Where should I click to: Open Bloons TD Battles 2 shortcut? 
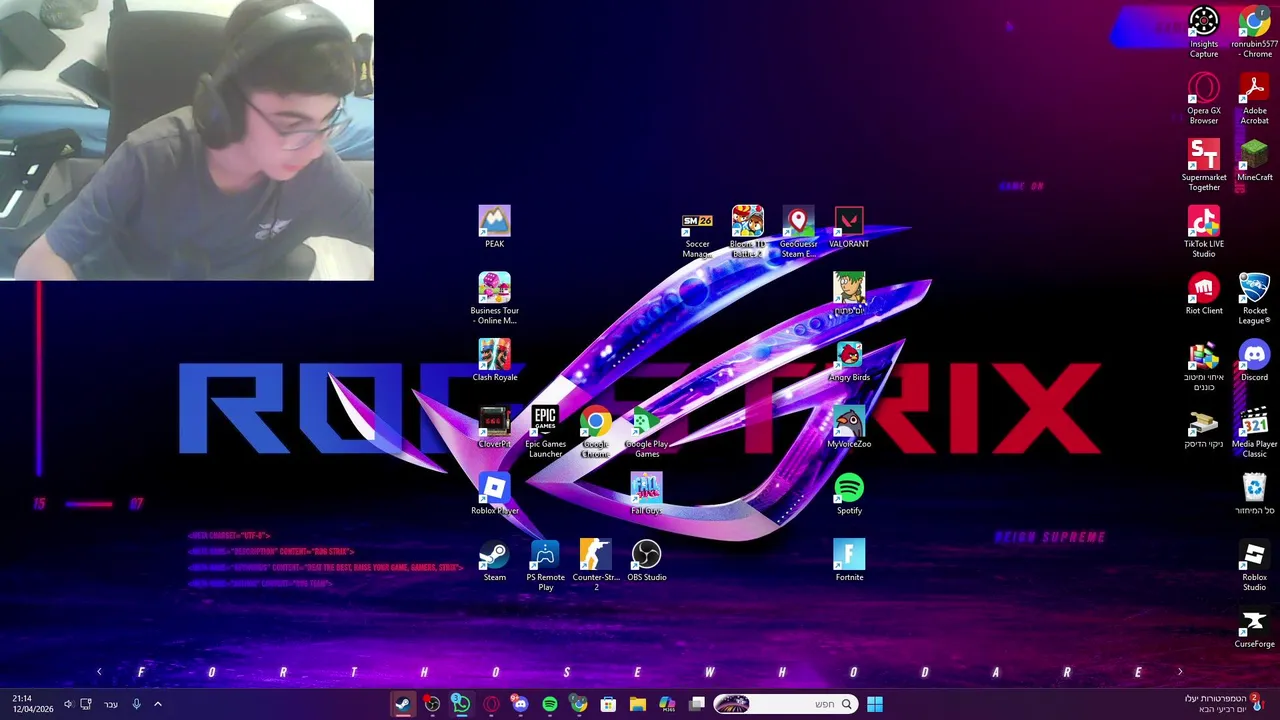click(747, 232)
